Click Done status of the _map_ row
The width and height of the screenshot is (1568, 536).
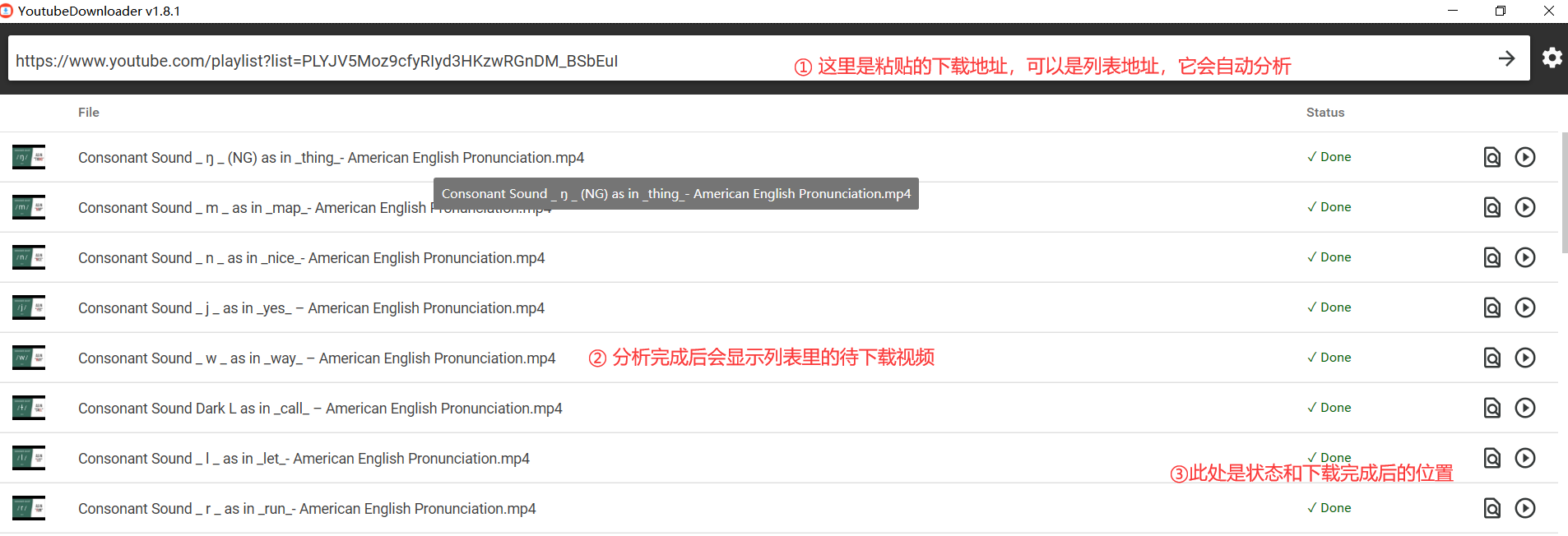(1329, 207)
